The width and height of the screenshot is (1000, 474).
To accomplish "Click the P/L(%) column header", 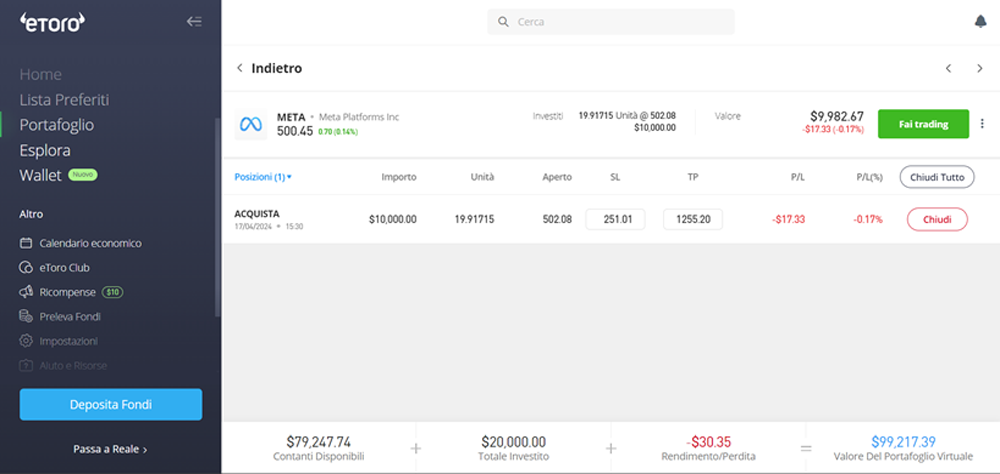I will 869,177.
